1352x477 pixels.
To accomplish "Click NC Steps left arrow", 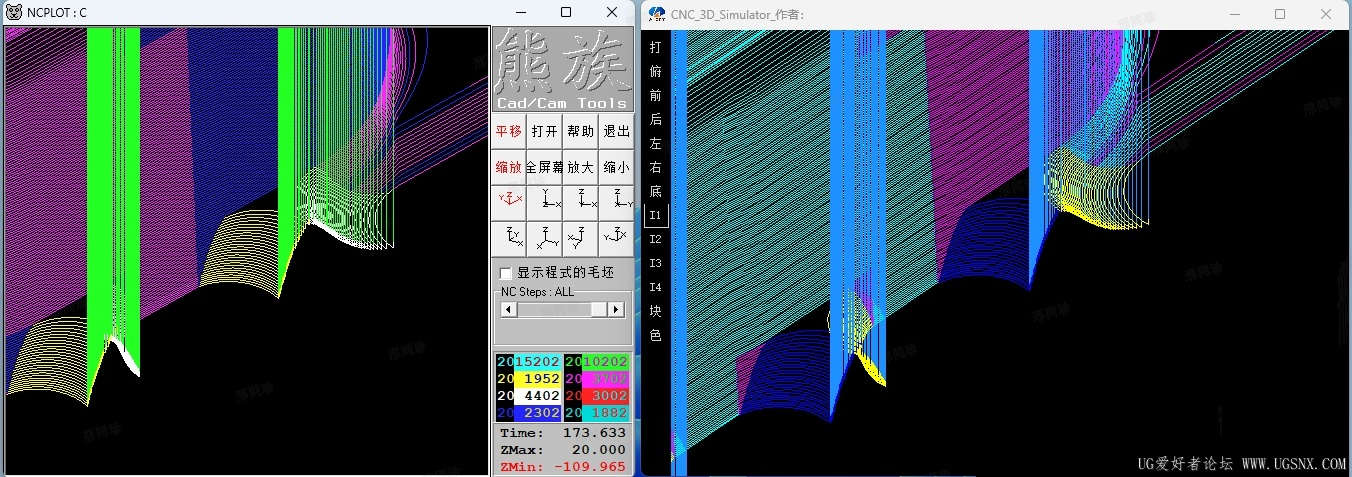I will pyautogui.click(x=509, y=310).
